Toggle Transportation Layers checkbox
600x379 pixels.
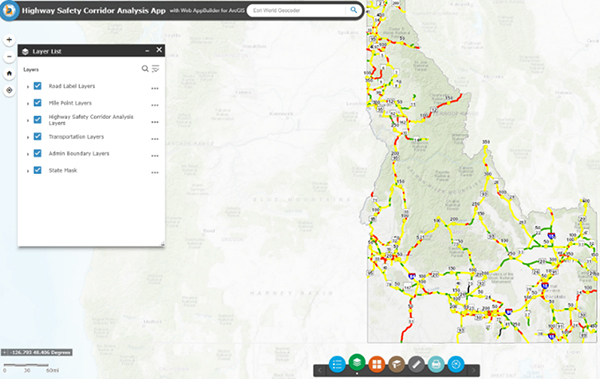point(38,136)
